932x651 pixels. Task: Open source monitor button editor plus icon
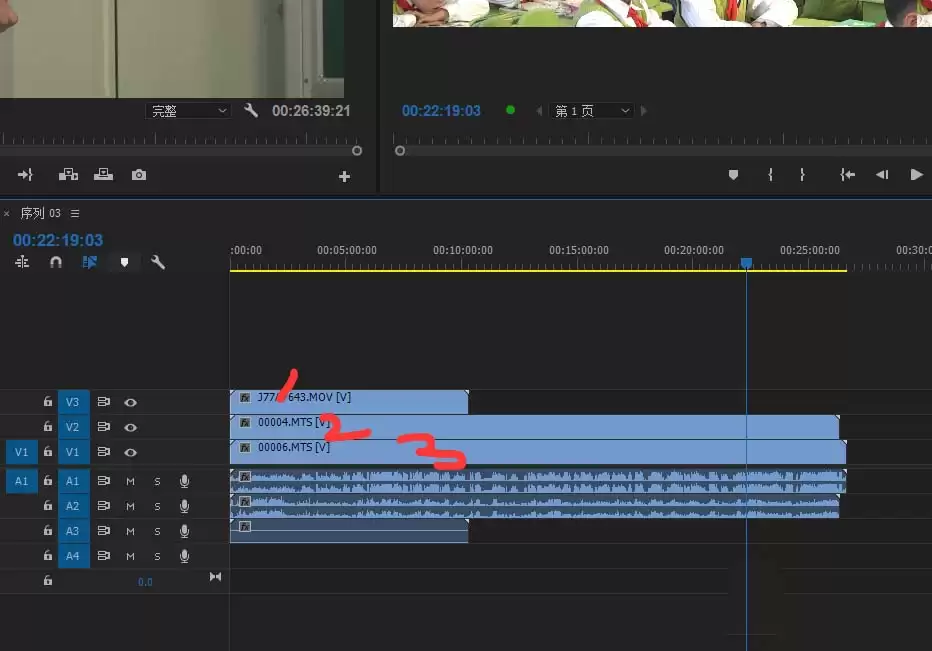(344, 176)
